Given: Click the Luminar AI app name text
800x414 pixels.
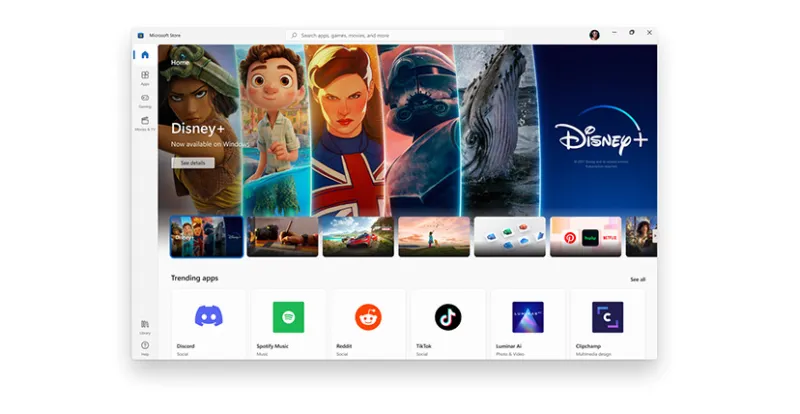Looking at the screenshot, I should 509,346.
